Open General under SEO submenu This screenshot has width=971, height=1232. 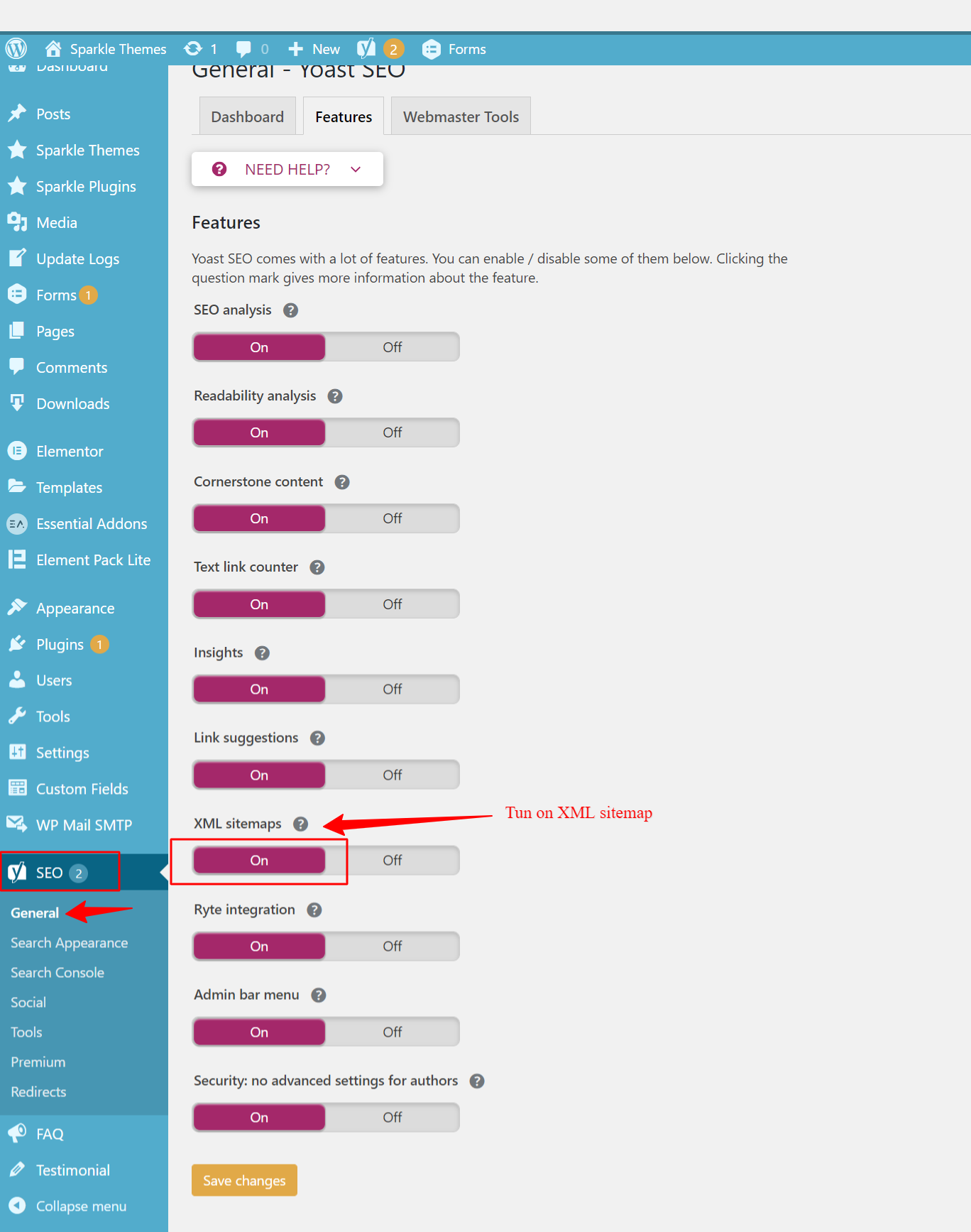[x=35, y=913]
